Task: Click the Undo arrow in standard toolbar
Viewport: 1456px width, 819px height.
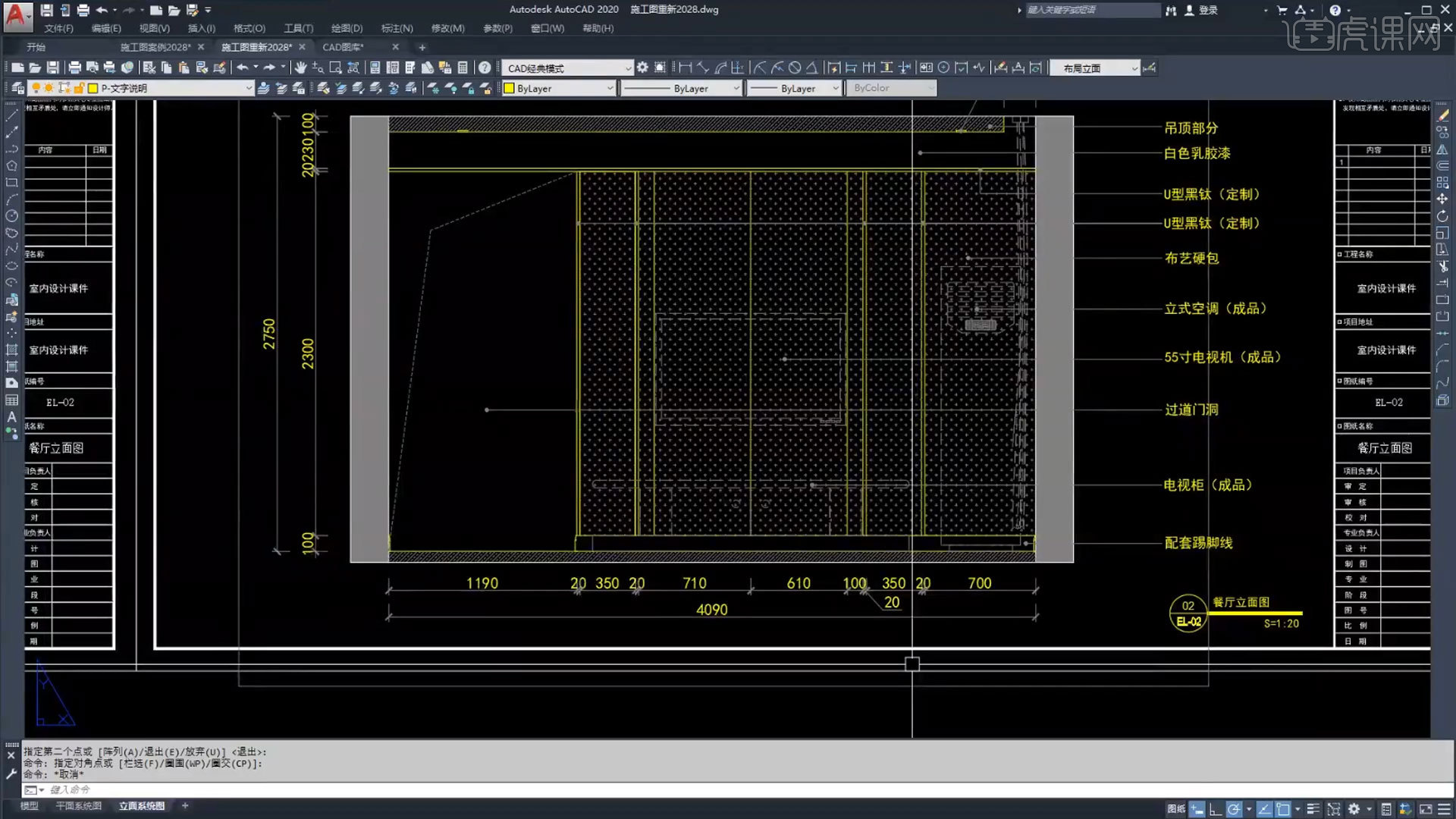Action: [x=242, y=68]
